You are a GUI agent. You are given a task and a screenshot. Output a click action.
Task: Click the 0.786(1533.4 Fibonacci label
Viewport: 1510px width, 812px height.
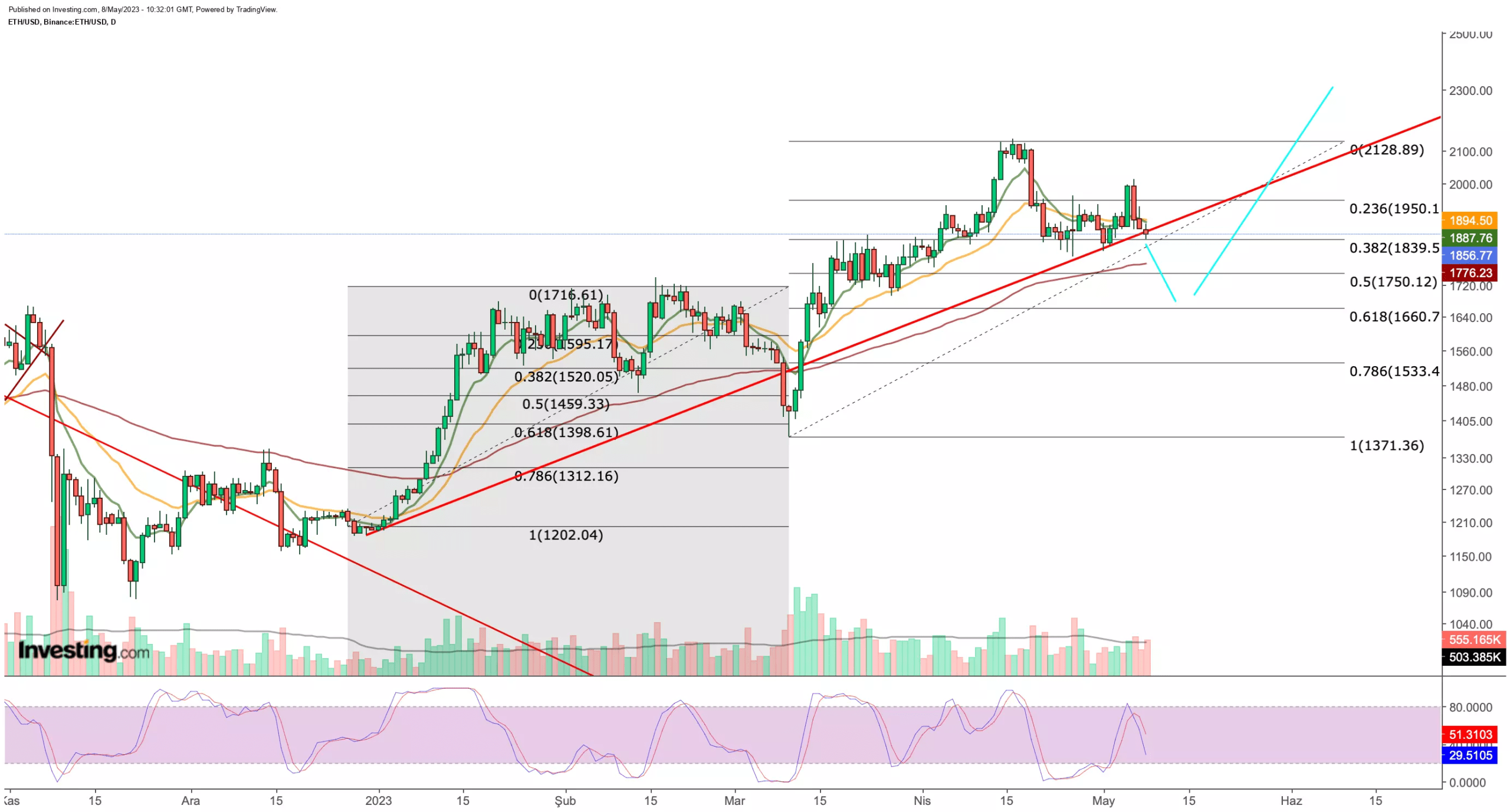tap(1394, 372)
